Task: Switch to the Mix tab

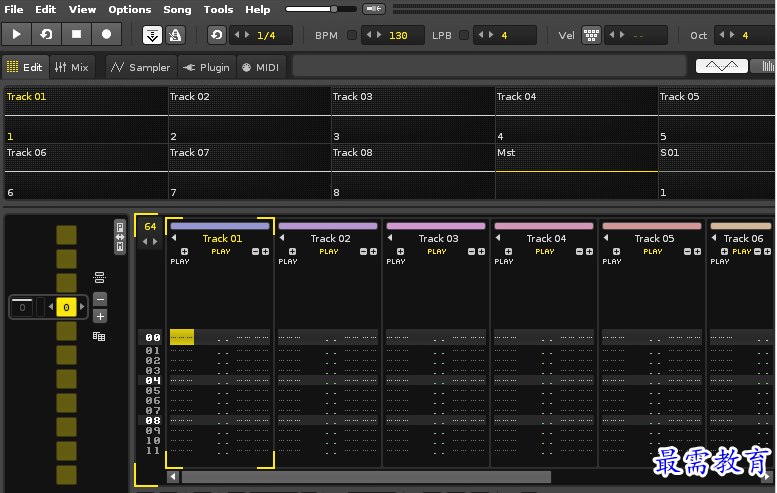Action: (72, 67)
